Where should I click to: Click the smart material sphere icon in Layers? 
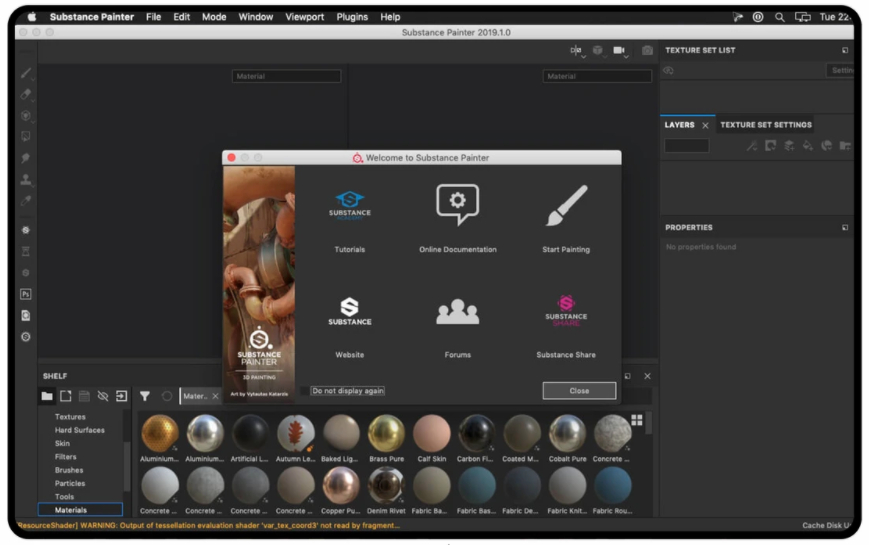[826, 146]
